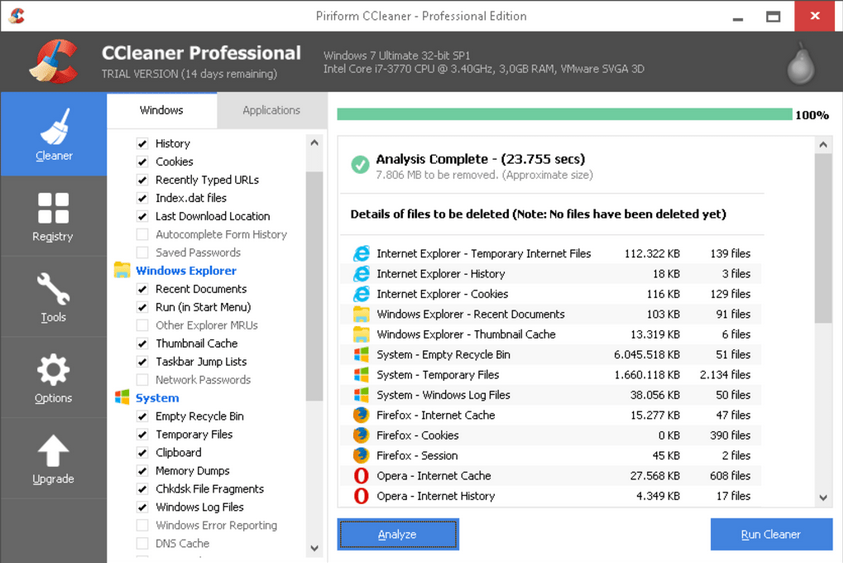Click the green Analysis Complete checkmark icon

360,165
